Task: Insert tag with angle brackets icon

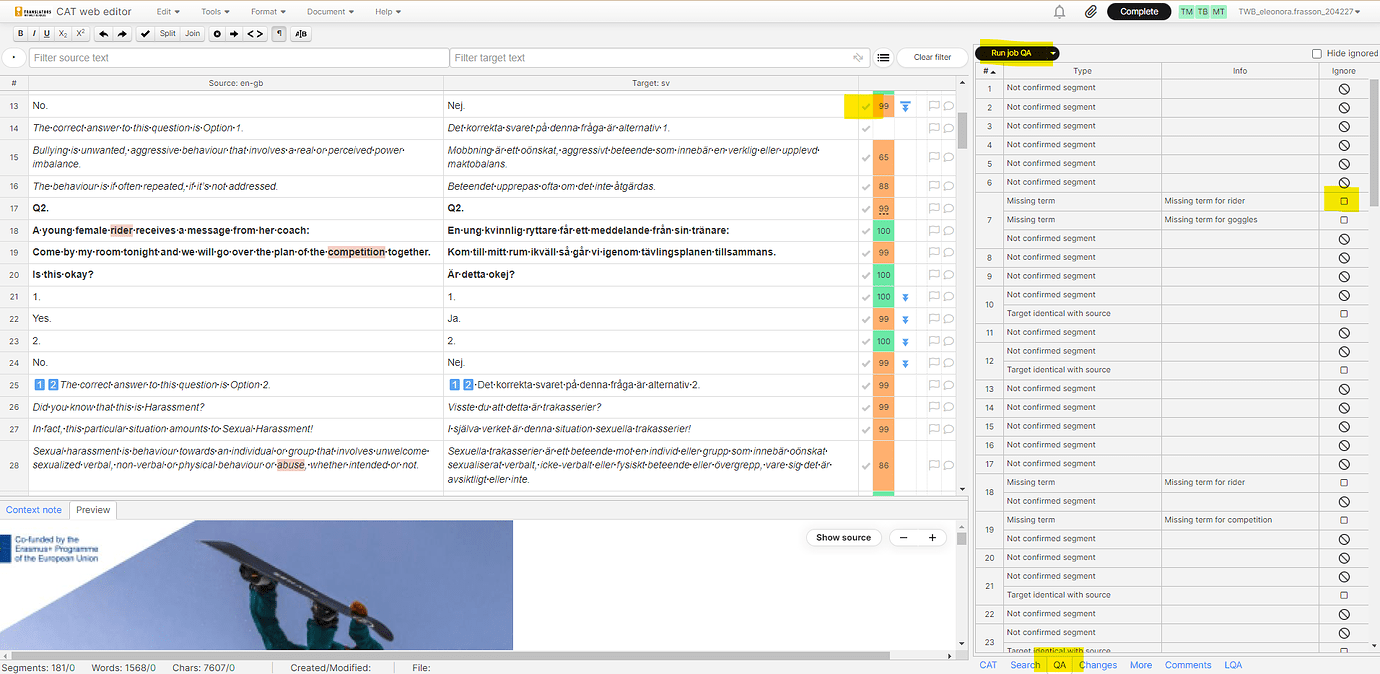Action: coord(255,34)
